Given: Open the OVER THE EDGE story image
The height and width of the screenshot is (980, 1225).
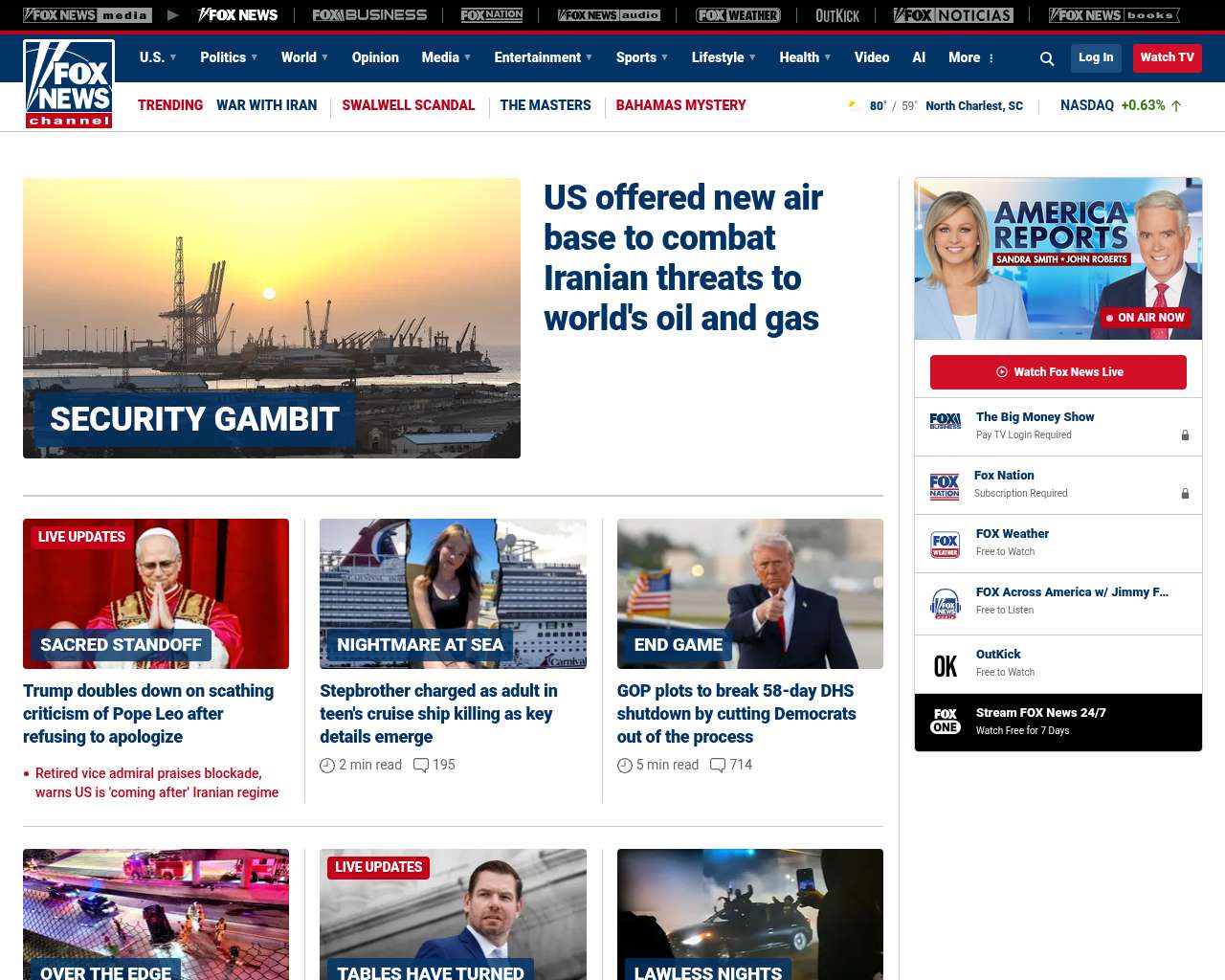Looking at the screenshot, I should point(156,914).
